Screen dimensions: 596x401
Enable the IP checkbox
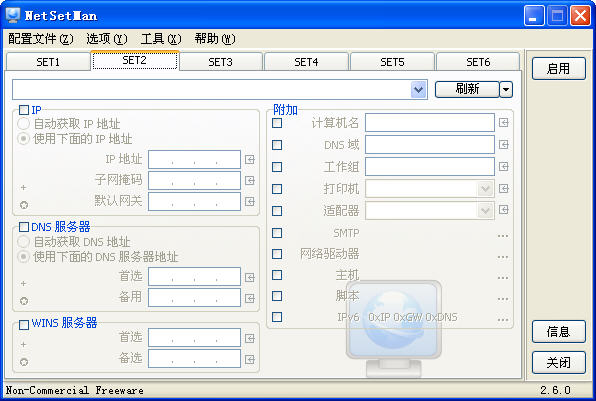pos(24,110)
